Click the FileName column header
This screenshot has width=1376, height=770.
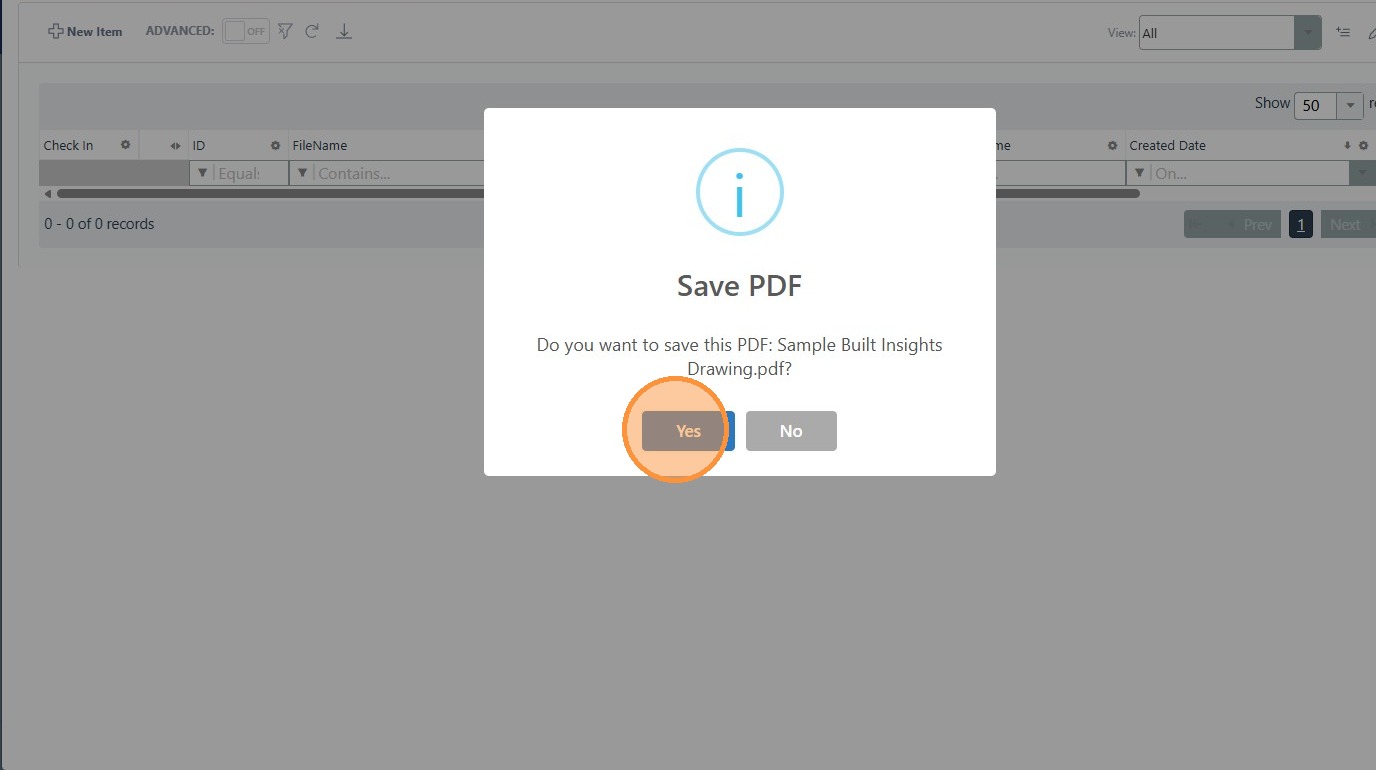point(320,145)
